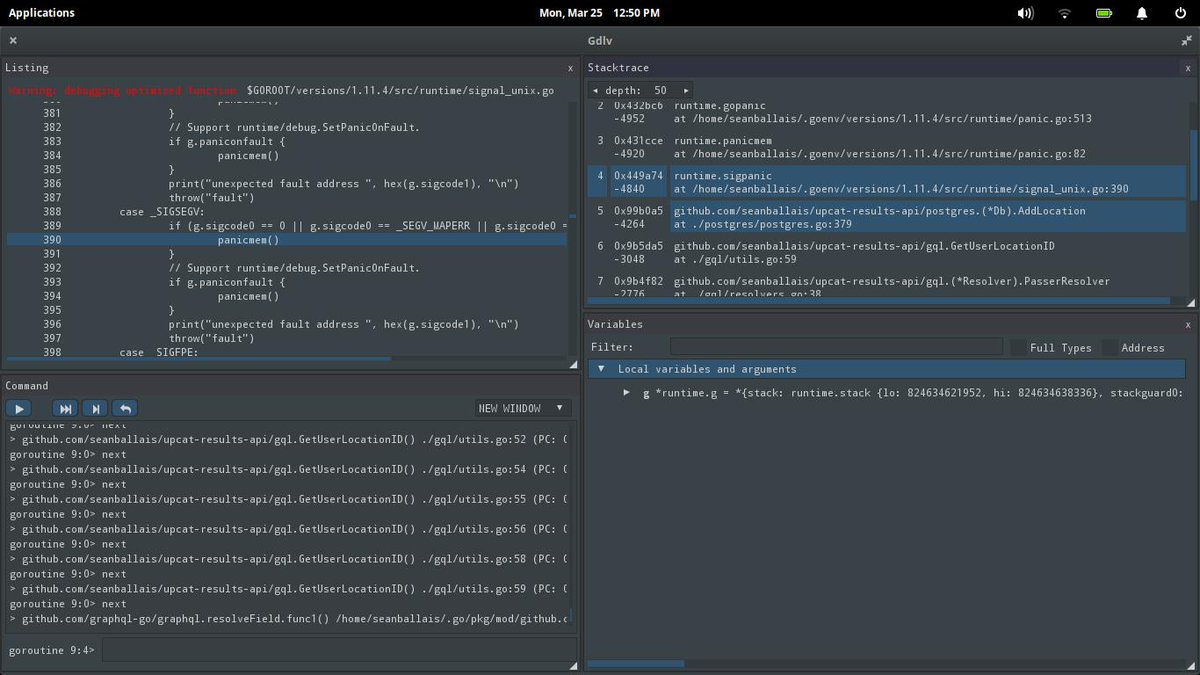Screen dimensions: 1200x675
Task: Click the Step debugger button
Action: point(94,408)
